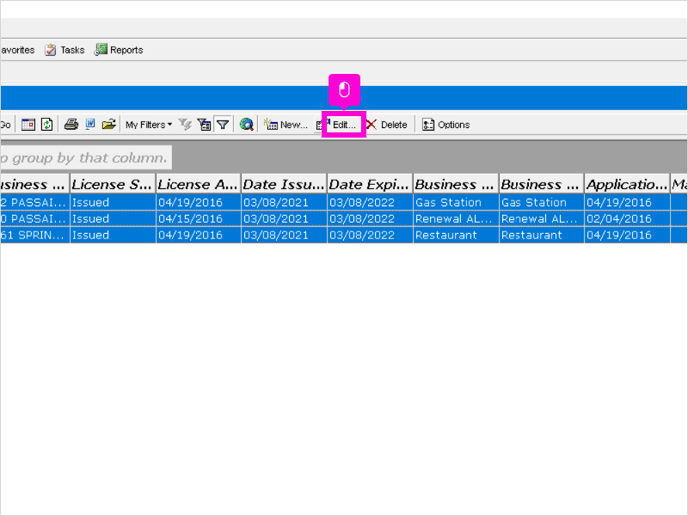688x516 pixels.
Task: Sort by License A... column header
Action: click(198, 185)
